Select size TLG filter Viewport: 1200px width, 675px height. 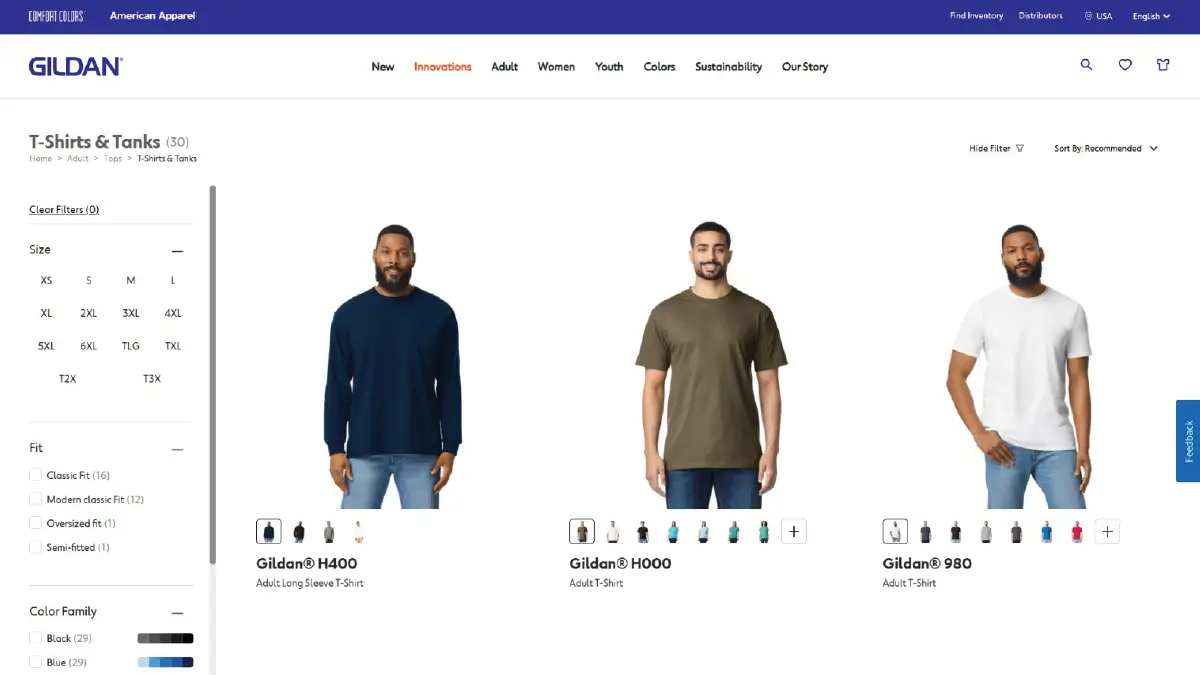coord(131,346)
